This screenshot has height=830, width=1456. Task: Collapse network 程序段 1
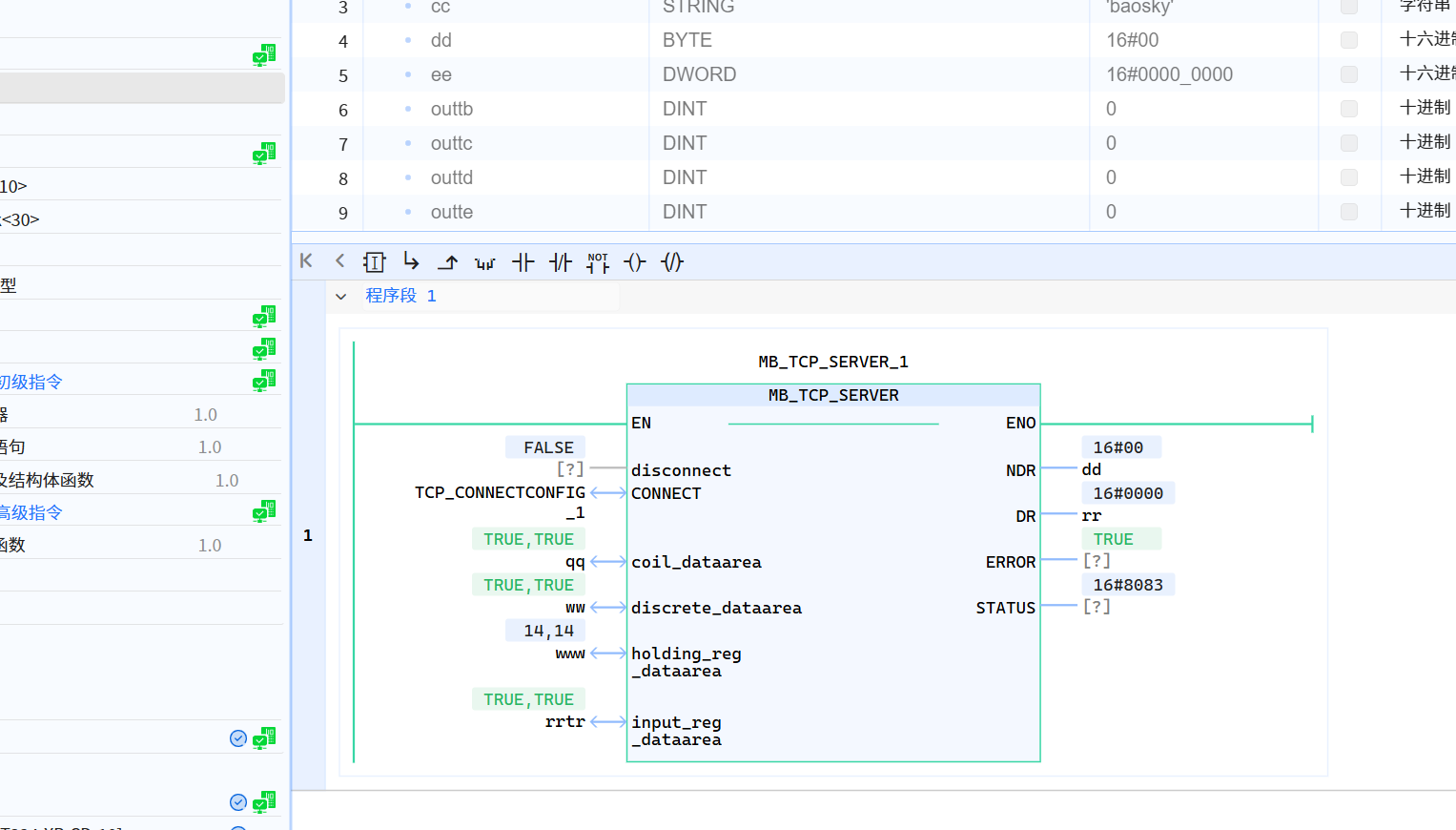click(341, 297)
